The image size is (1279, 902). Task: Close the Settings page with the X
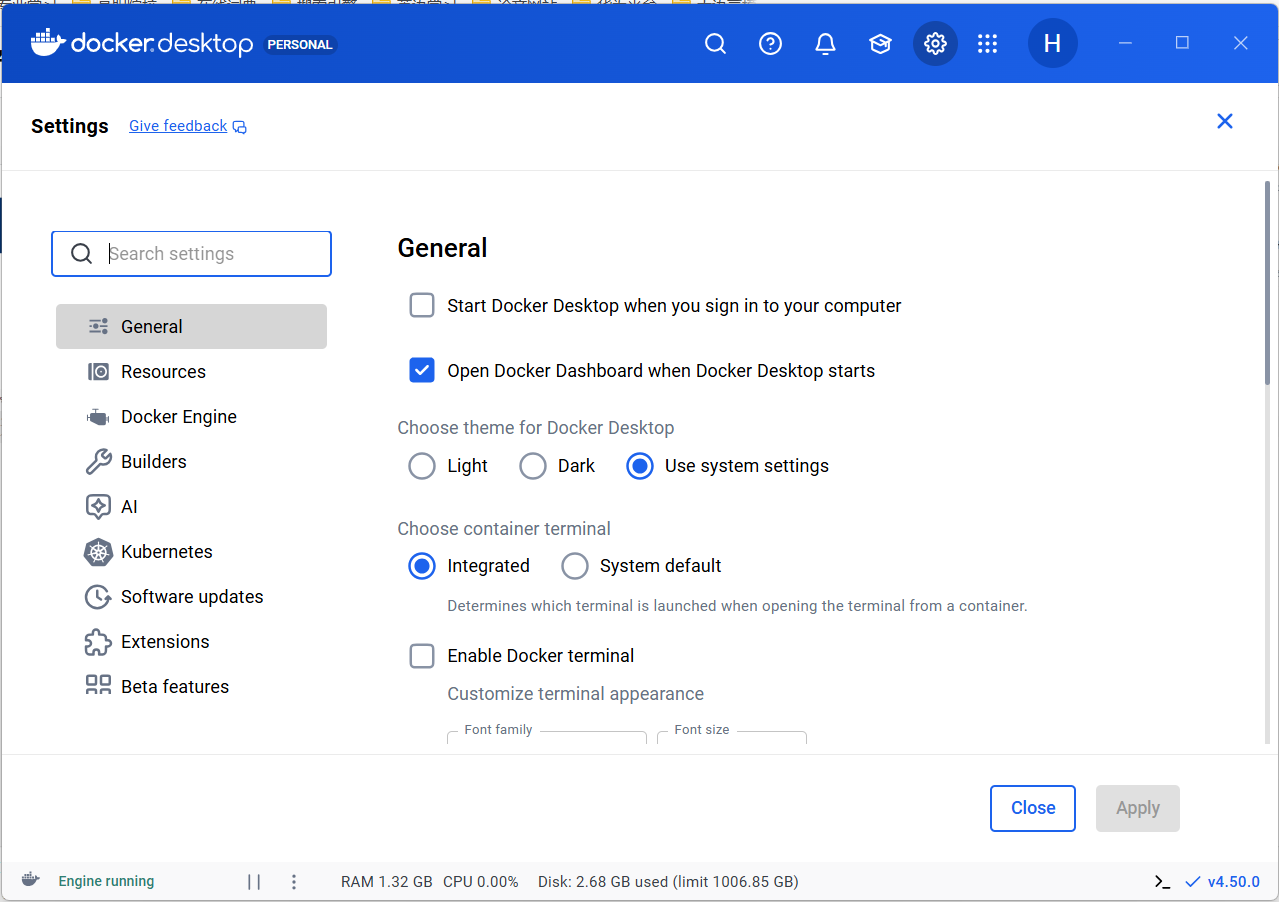coord(1224,121)
